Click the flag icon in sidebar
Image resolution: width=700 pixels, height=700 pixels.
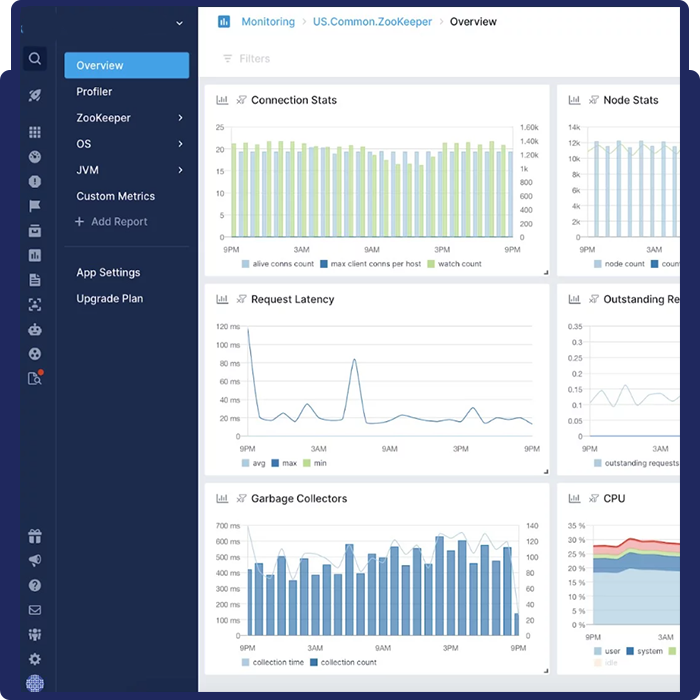35,207
